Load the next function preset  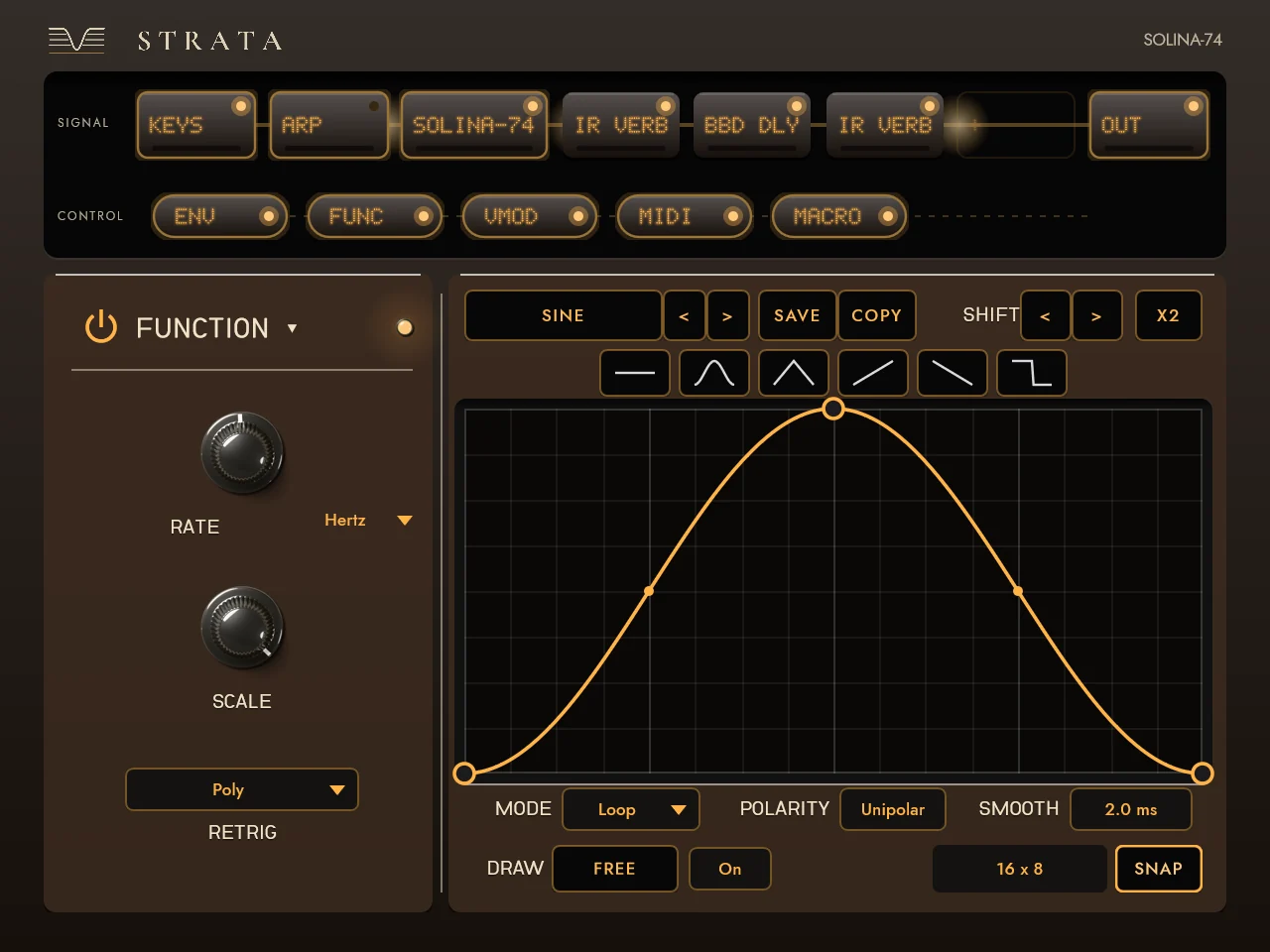(x=727, y=315)
